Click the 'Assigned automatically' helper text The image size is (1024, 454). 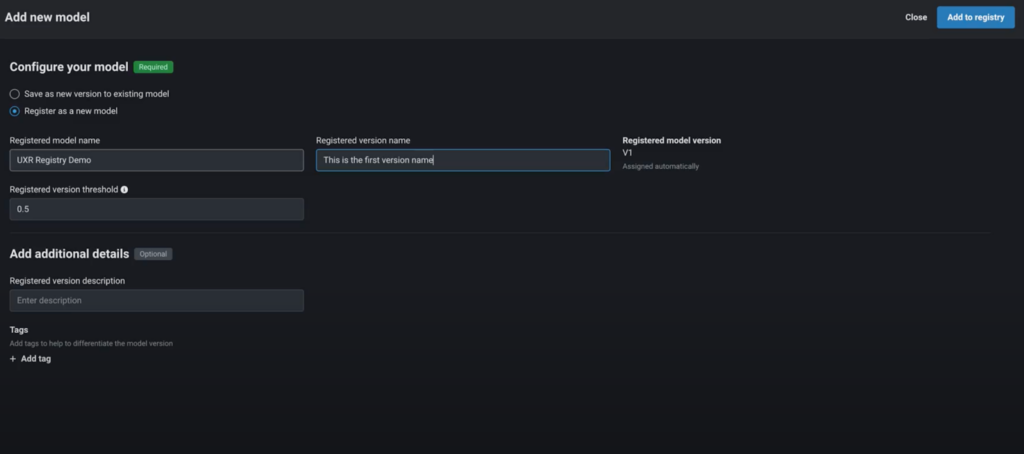(660, 166)
